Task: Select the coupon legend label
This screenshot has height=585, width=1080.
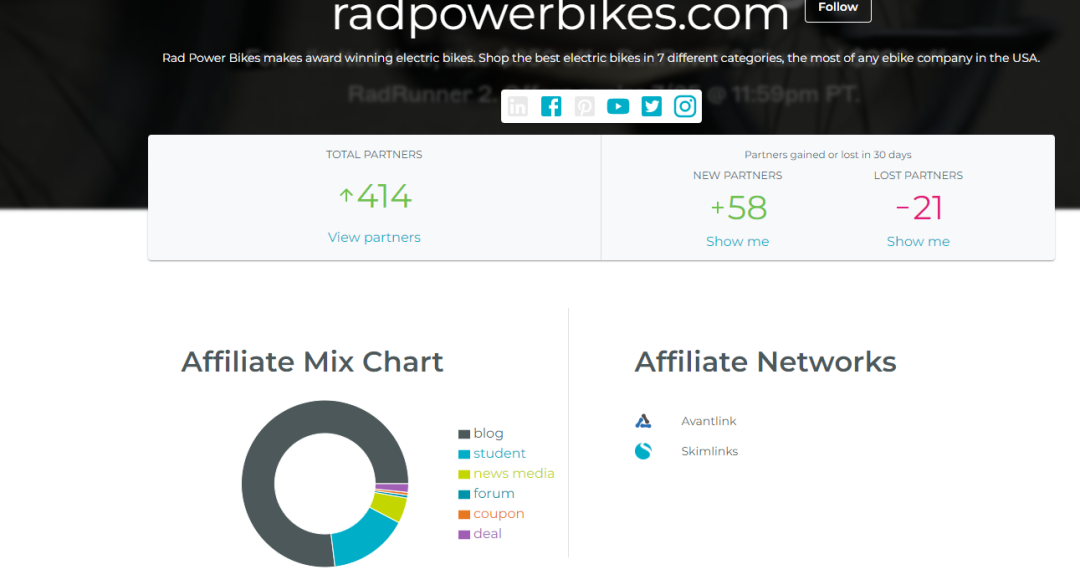Action: (x=499, y=513)
